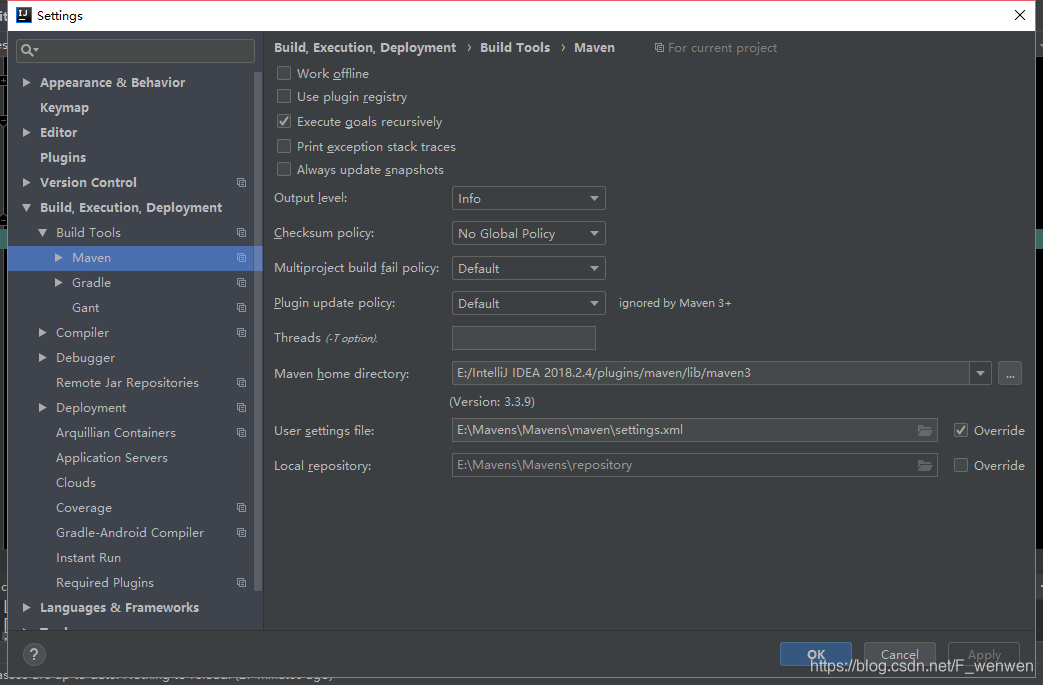
Task: Click folder browse icon in Local repository field
Action: 925,466
